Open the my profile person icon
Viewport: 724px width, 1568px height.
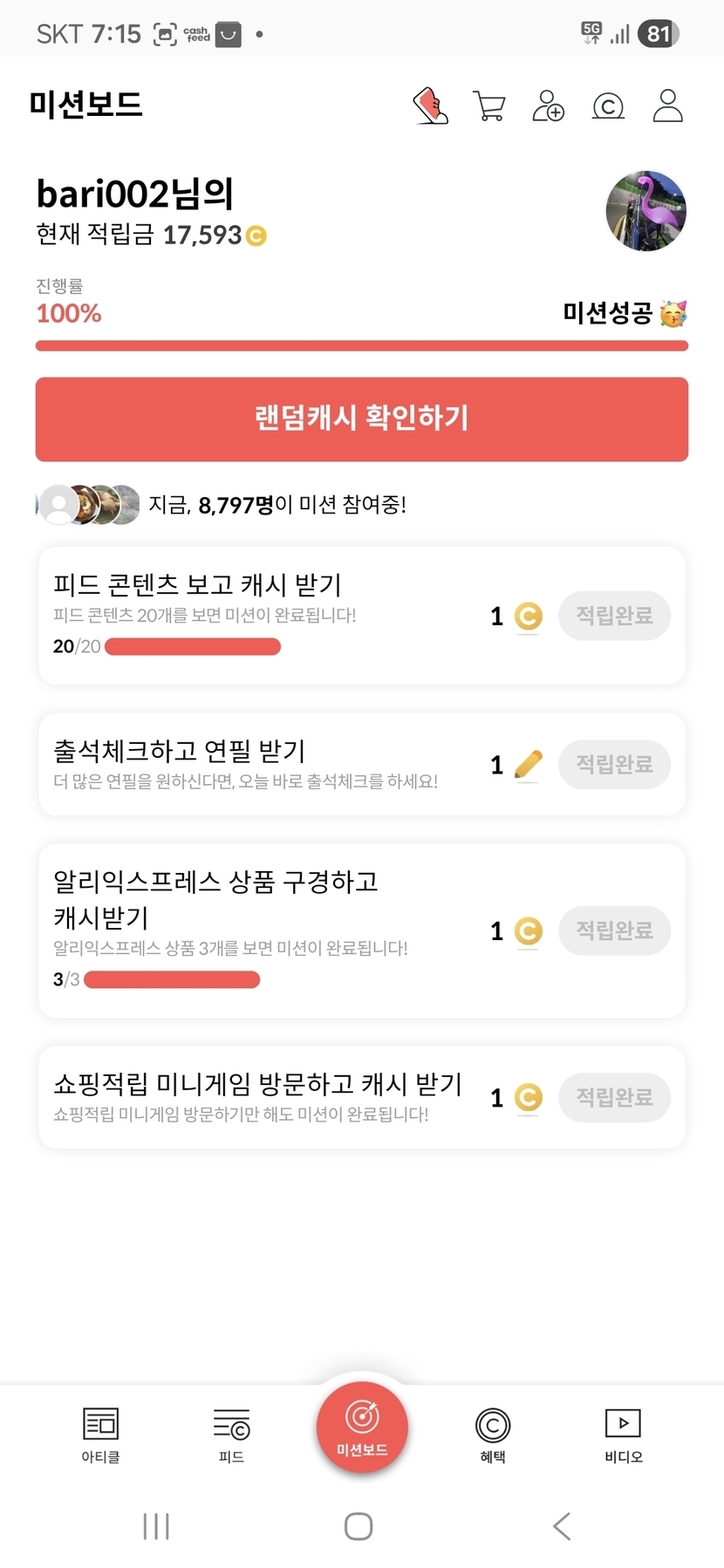(x=667, y=106)
